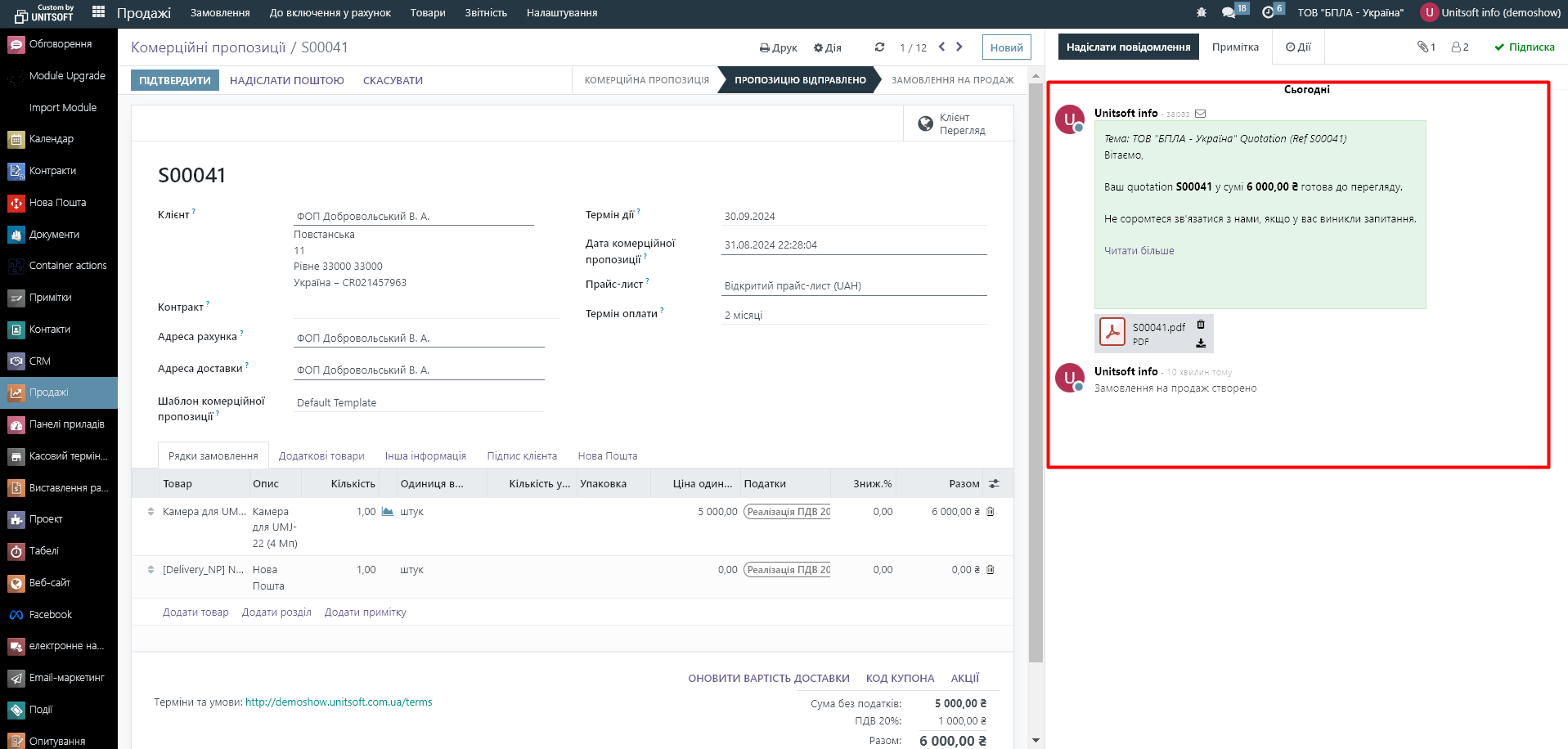Download the S00041.pdf attachment
The image size is (1568, 749).
click(1201, 343)
